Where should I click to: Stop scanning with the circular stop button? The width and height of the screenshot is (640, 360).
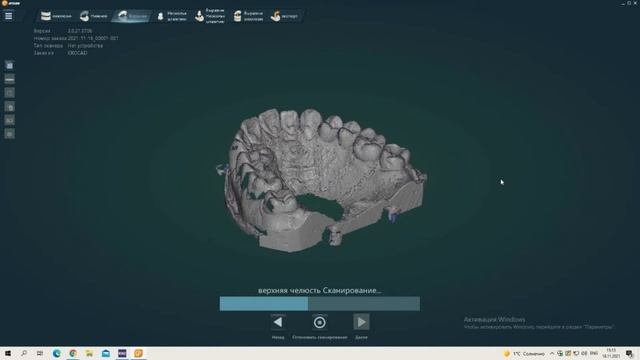point(320,322)
